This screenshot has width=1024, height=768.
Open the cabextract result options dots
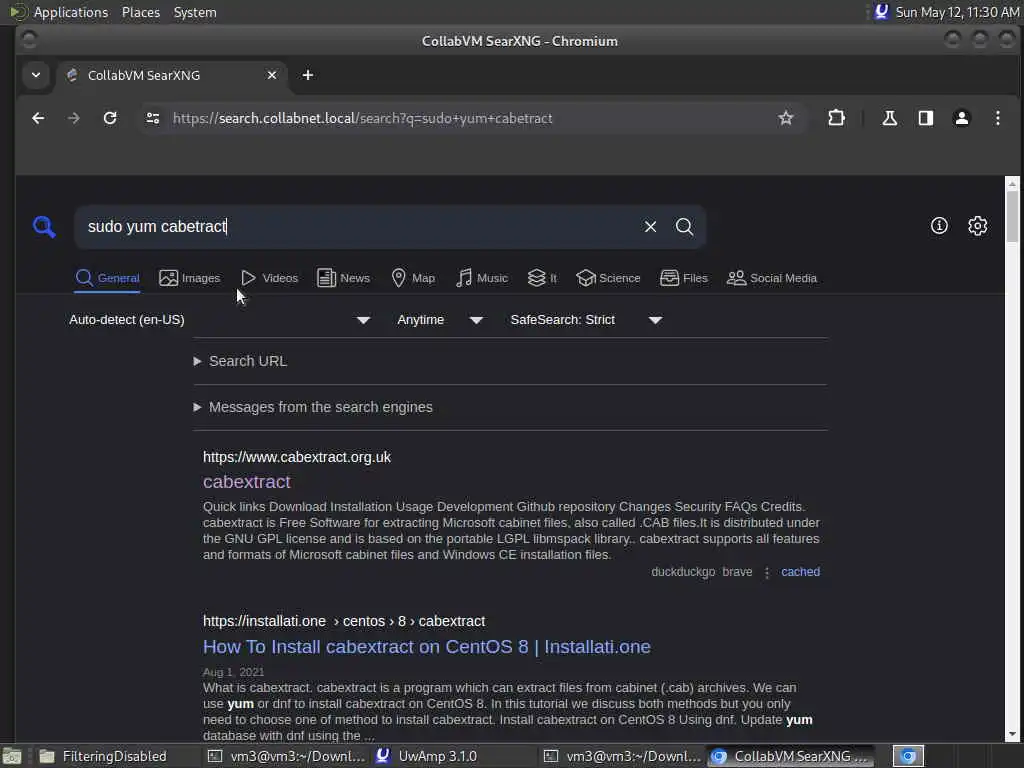[x=767, y=572]
